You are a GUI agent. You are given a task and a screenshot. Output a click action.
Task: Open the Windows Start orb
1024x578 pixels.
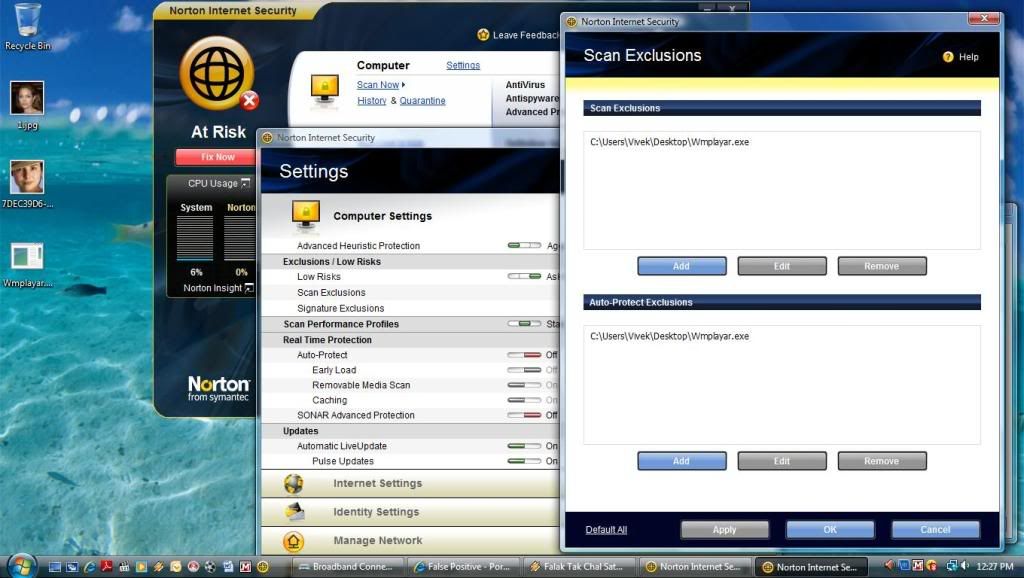21,566
